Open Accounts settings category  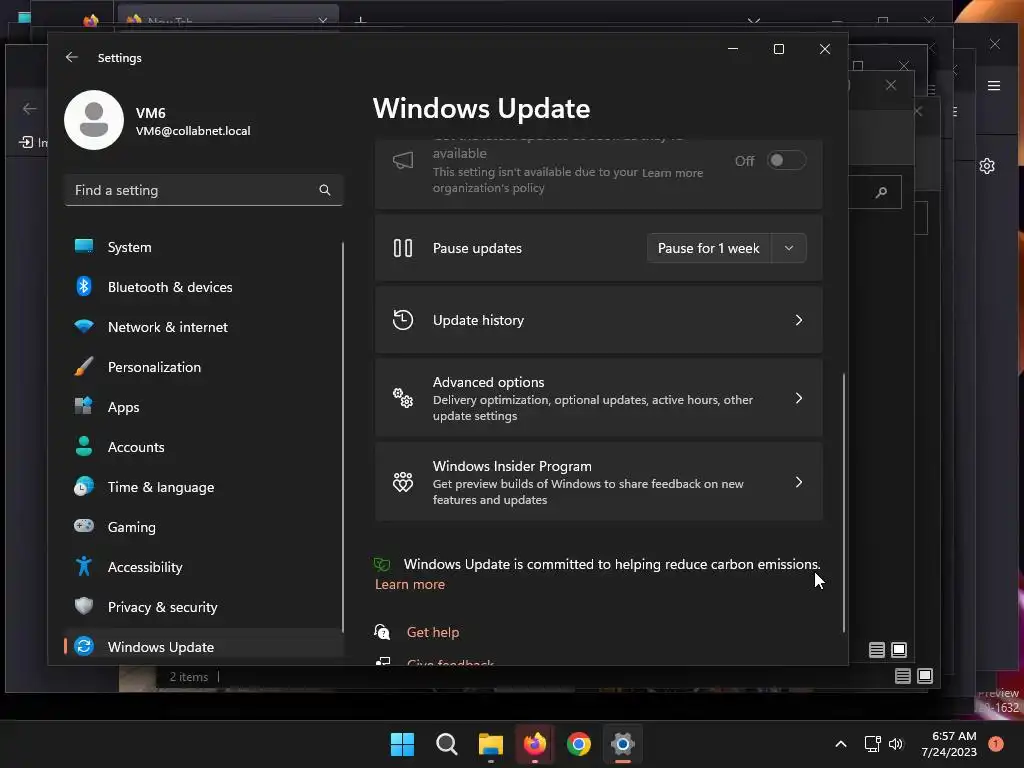click(204, 447)
